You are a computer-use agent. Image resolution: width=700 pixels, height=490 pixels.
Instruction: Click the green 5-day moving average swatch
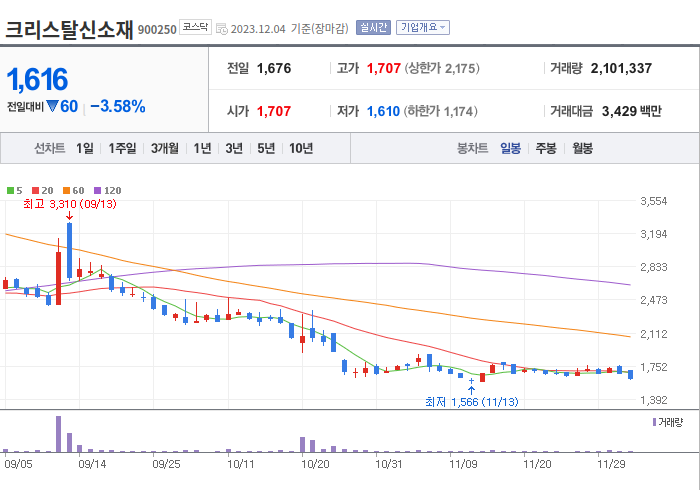[x=10, y=191]
